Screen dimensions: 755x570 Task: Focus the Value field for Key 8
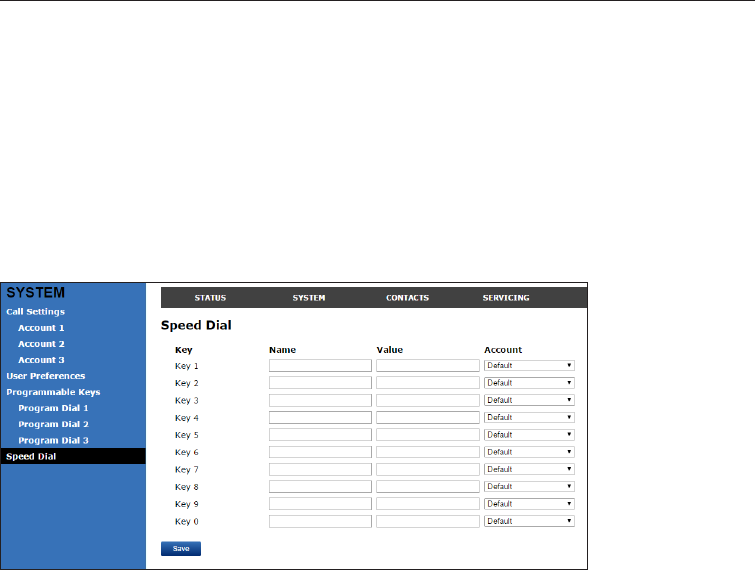(428, 487)
